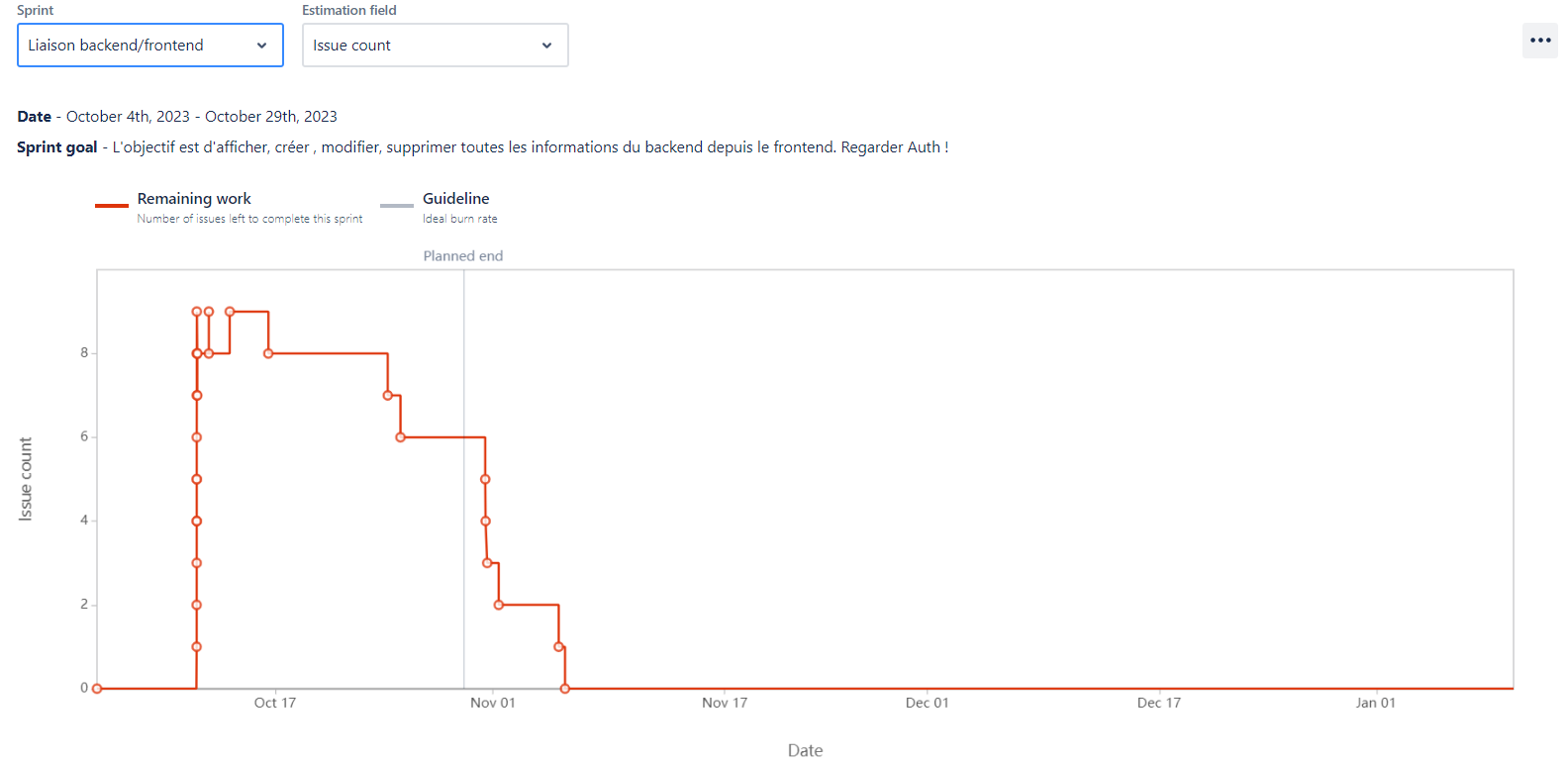The image size is (1568, 763).
Task: Select the final data point reaching zero
Action: pyautogui.click(x=564, y=687)
